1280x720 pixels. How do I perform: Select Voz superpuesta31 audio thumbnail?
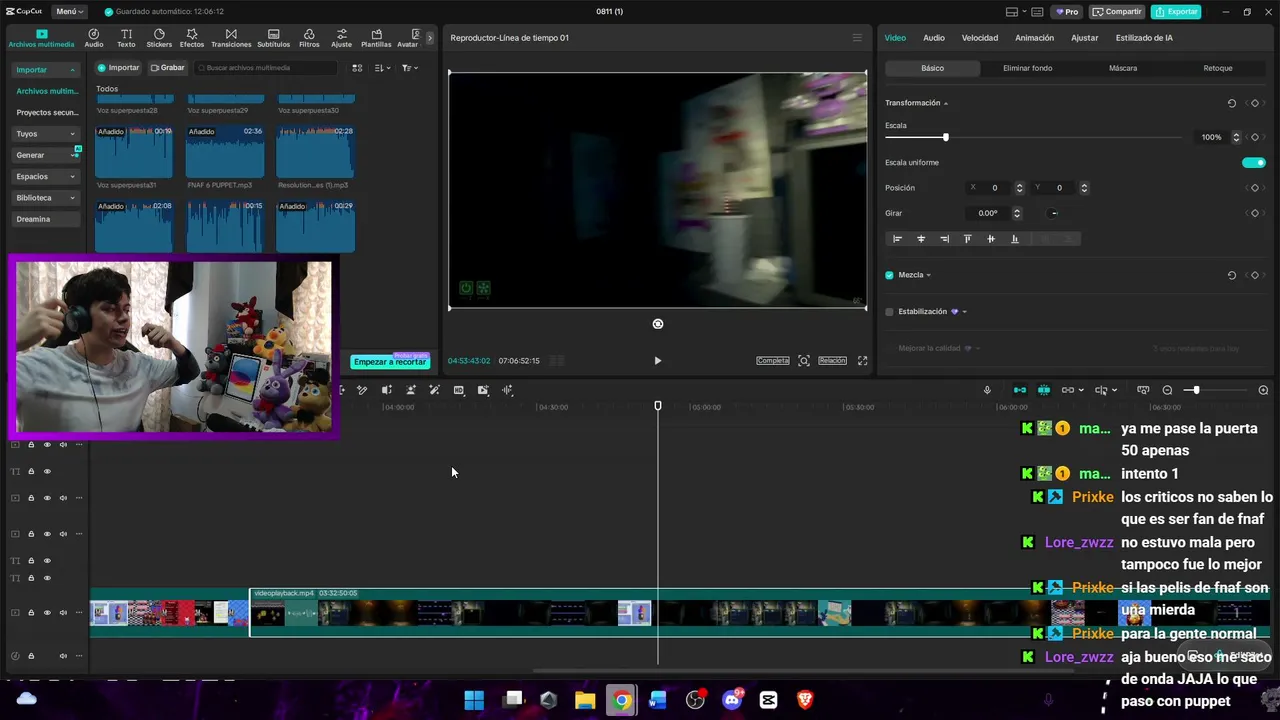point(134,152)
